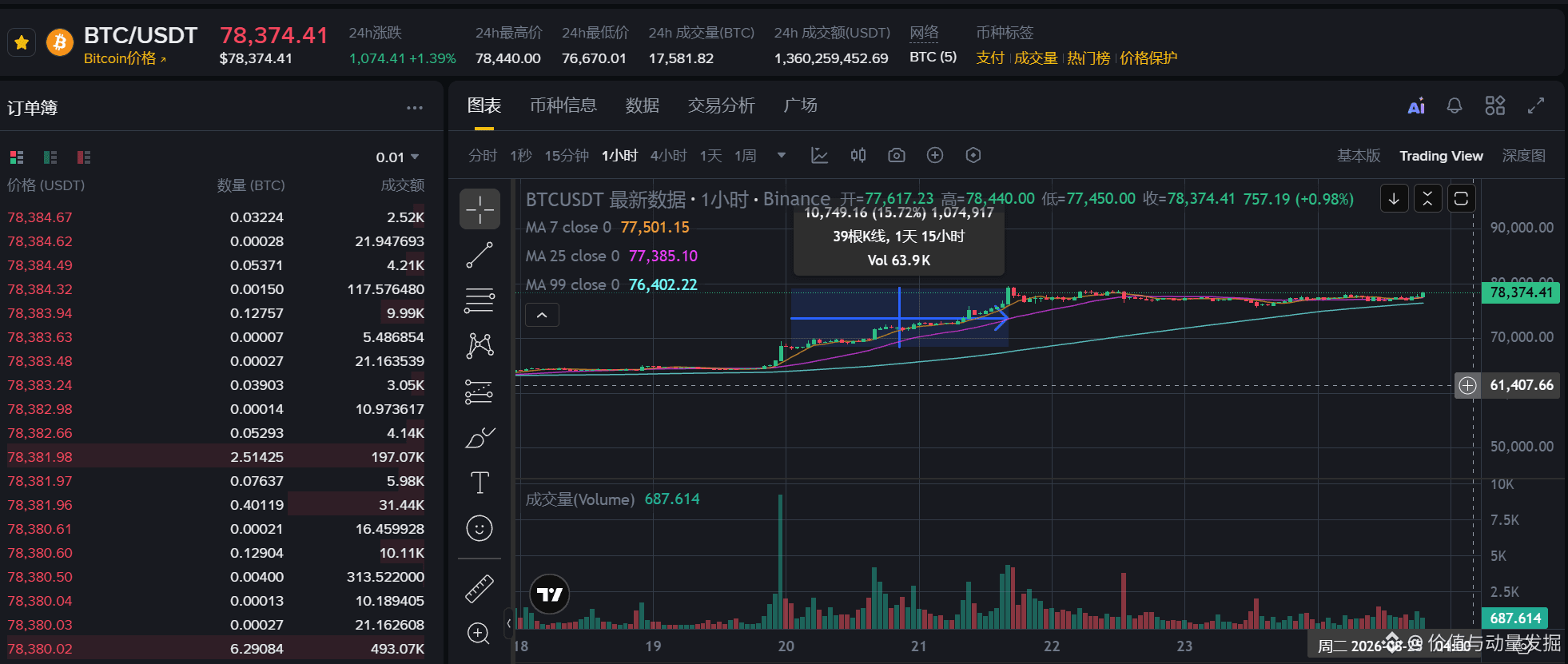Open the 支付 coin tag

point(990,58)
